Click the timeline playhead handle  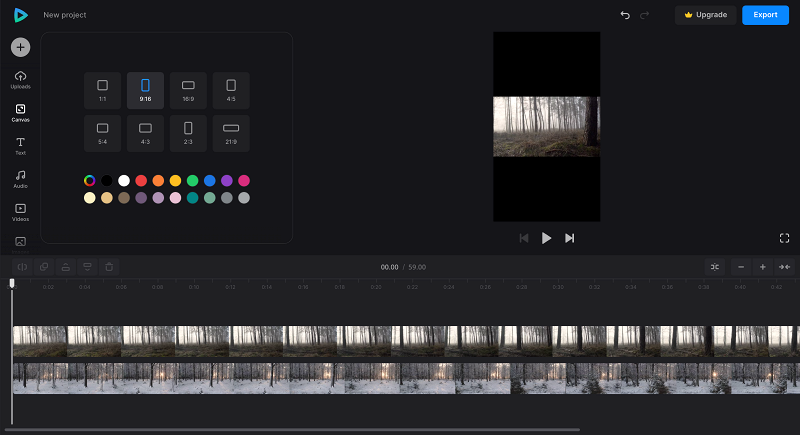(12, 283)
